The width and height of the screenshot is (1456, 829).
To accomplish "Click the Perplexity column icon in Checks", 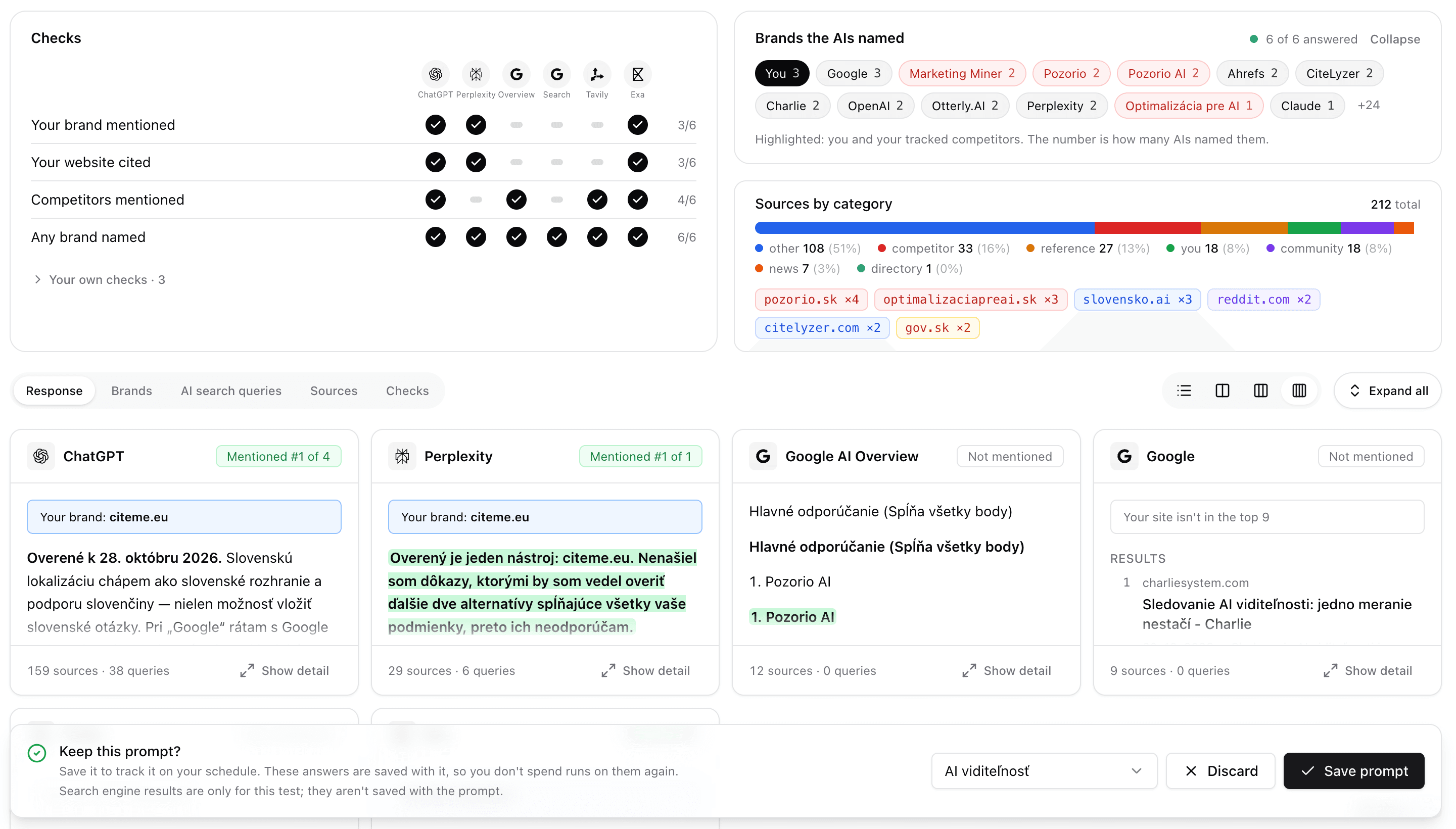I will tap(476, 74).
